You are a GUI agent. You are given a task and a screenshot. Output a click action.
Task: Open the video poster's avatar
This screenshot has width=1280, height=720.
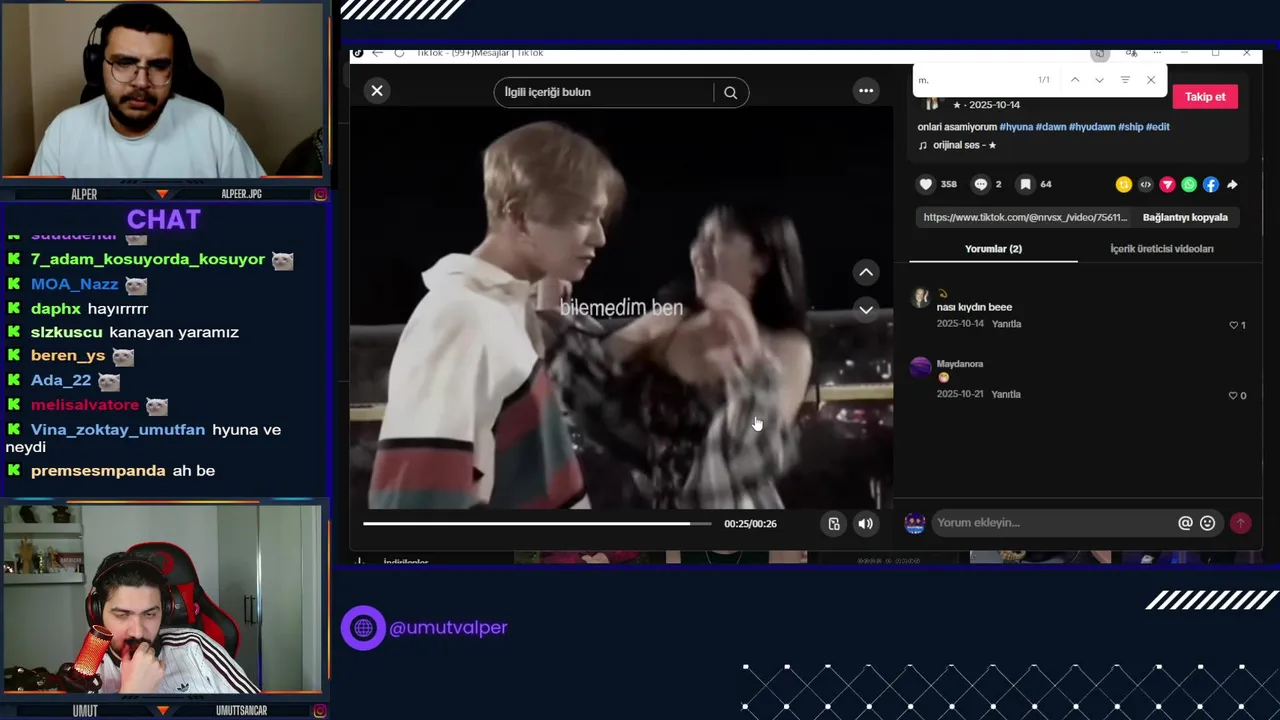(x=932, y=103)
